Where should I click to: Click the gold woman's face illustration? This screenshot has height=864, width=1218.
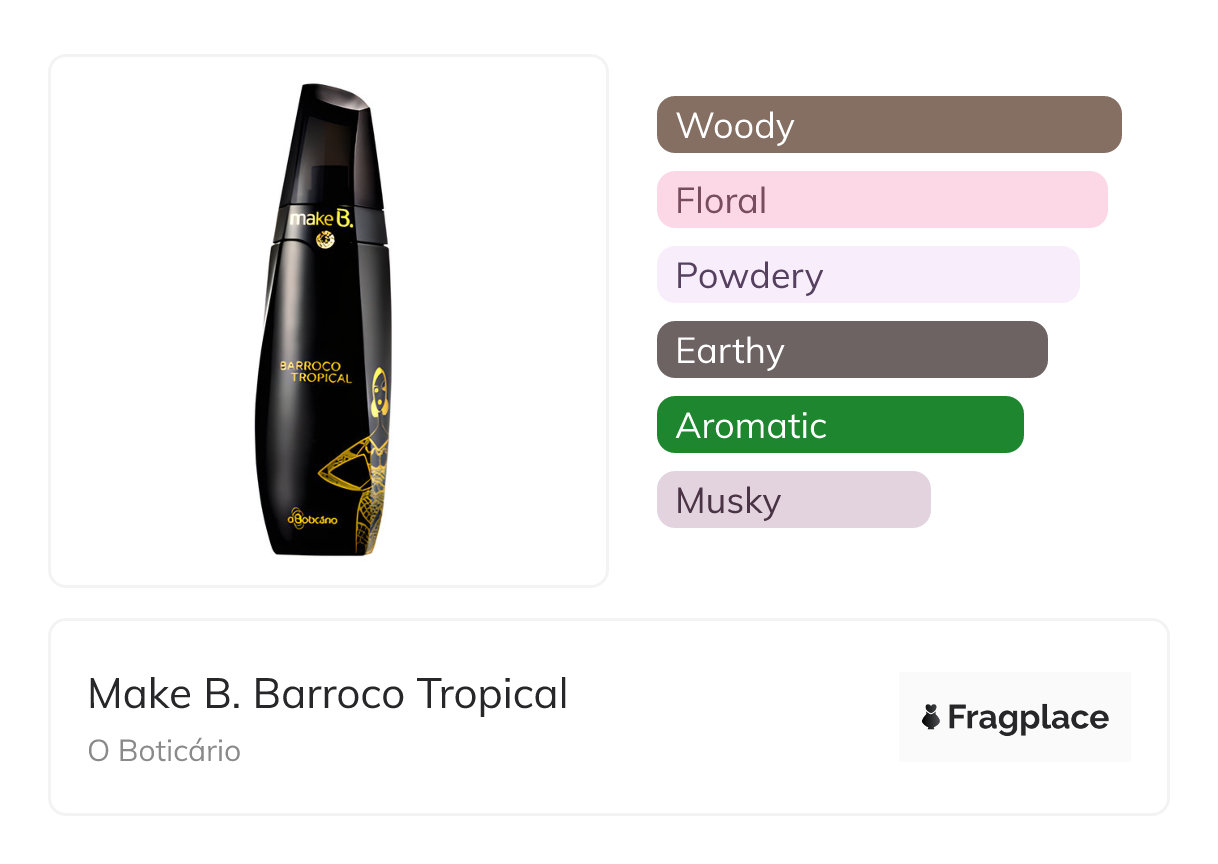coord(380,393)
